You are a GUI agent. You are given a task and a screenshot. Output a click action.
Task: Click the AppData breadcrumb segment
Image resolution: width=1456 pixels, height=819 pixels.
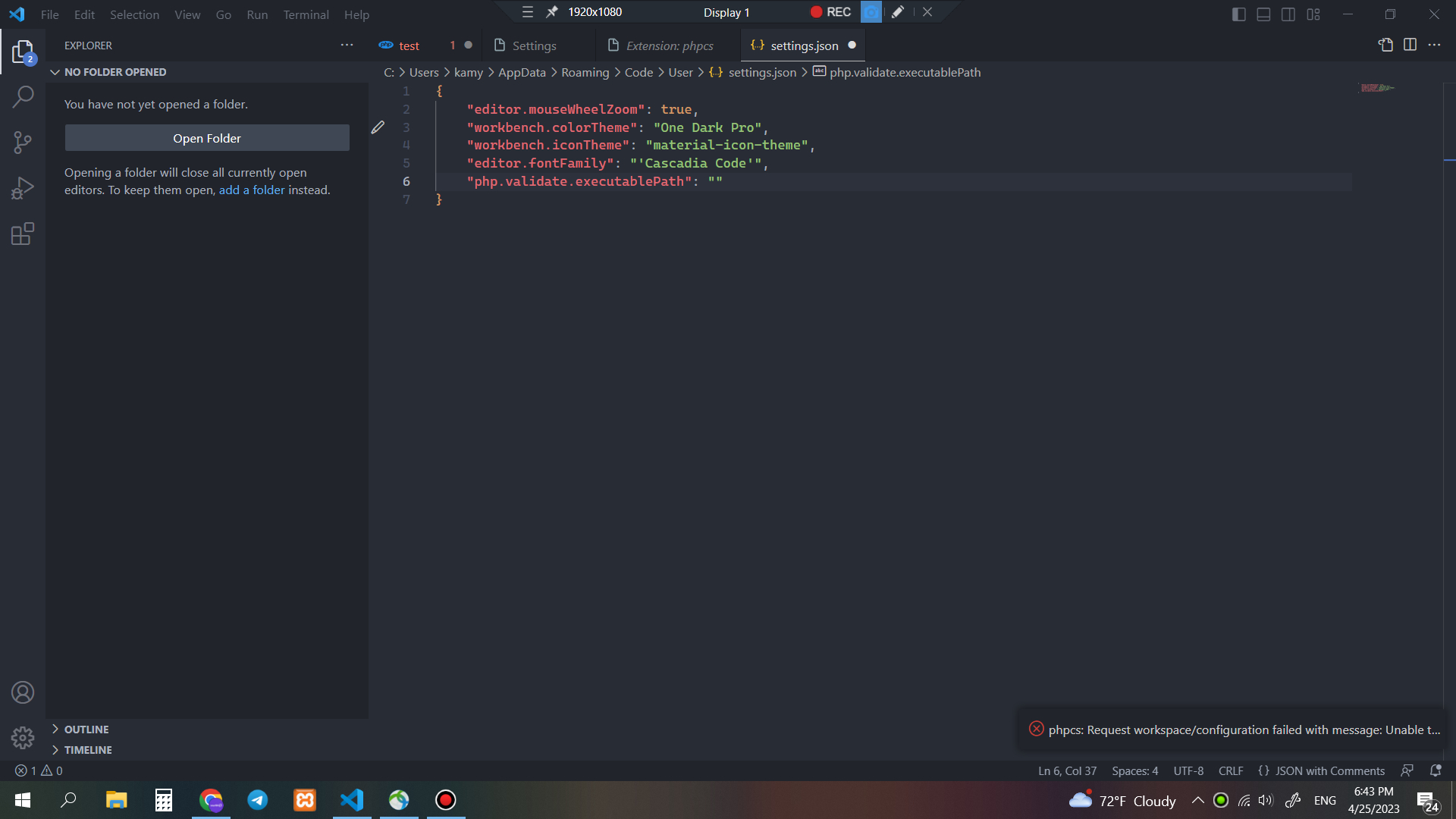pos(522,72)
